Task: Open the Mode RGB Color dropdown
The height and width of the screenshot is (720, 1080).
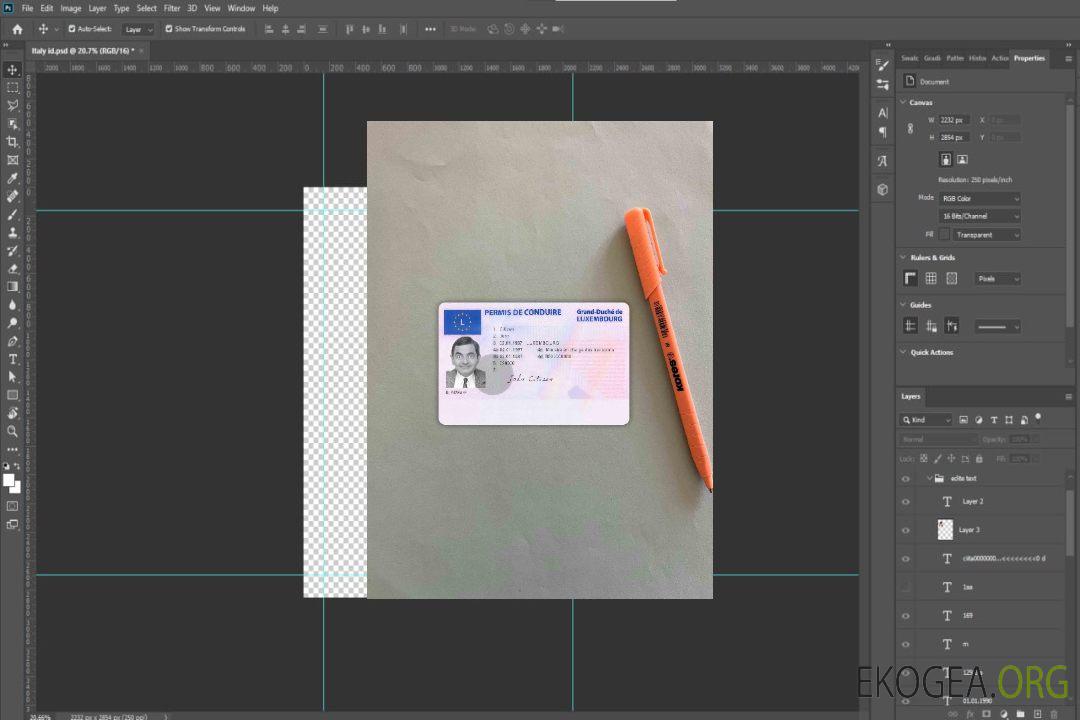Action: click(x=980, y=198)
